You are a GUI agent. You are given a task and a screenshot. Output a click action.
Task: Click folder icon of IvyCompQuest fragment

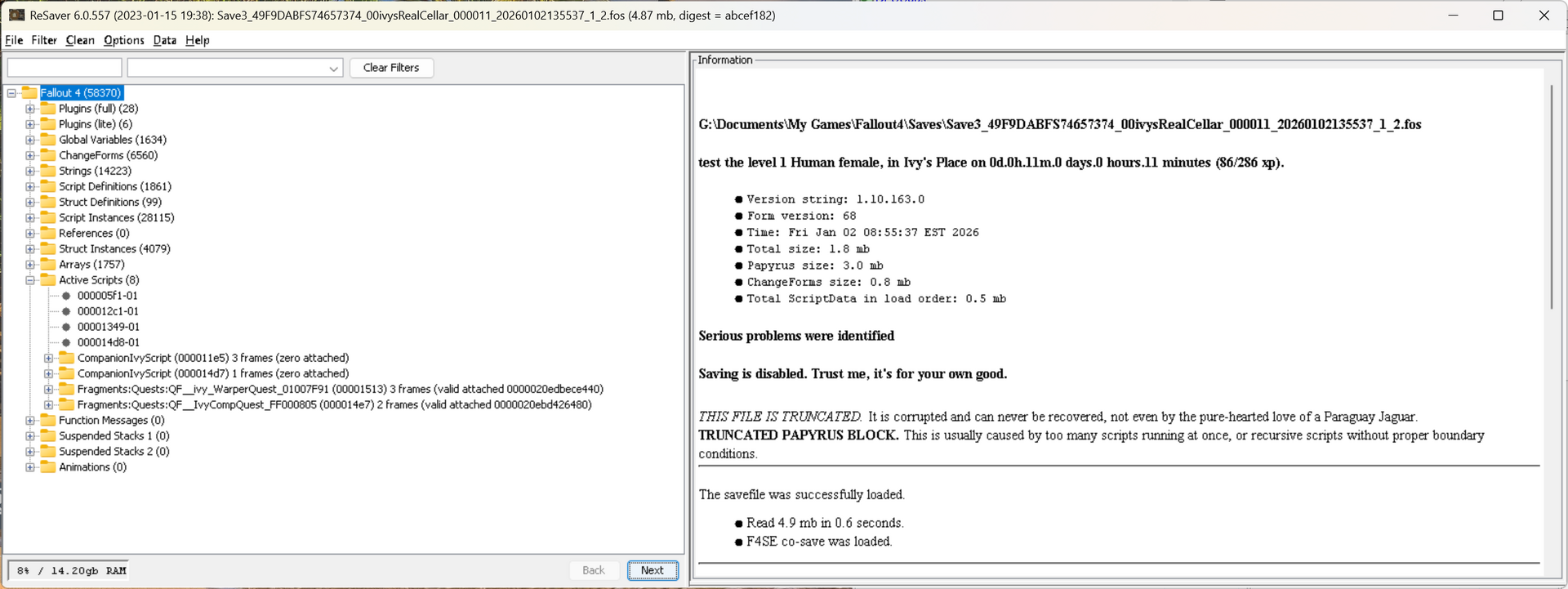tap(67, 404)
